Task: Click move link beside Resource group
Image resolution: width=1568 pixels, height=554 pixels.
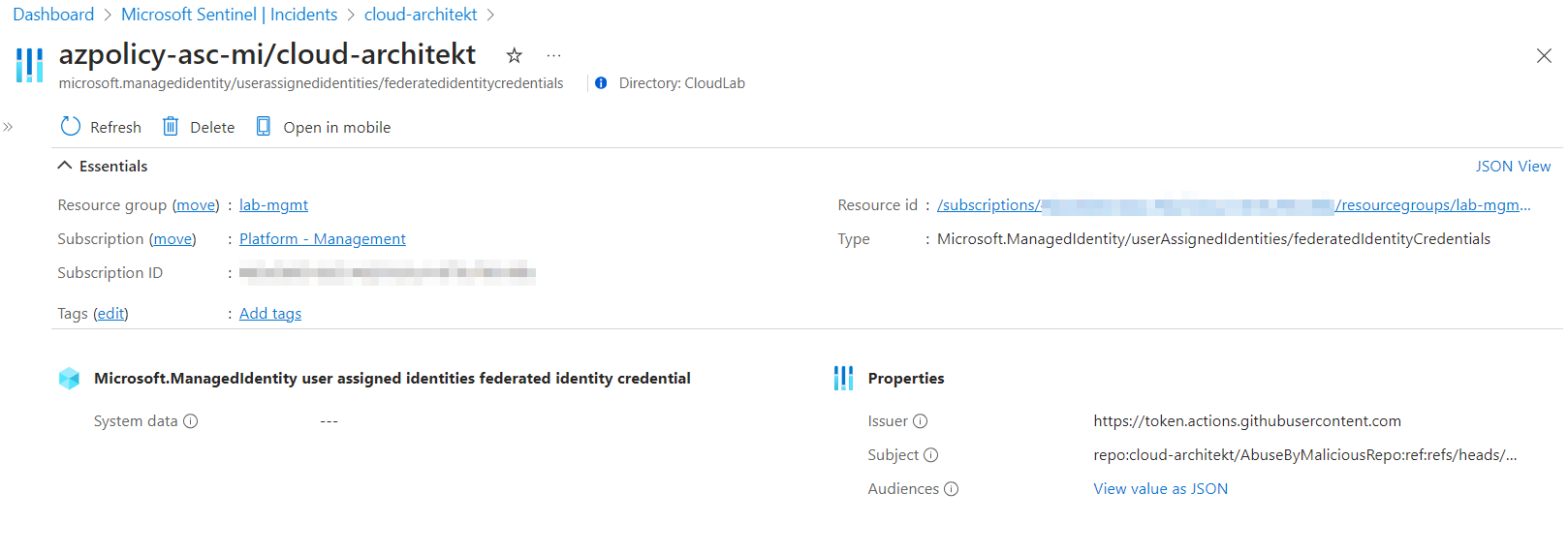Action: pyautogui.click(x=196, y=205)
